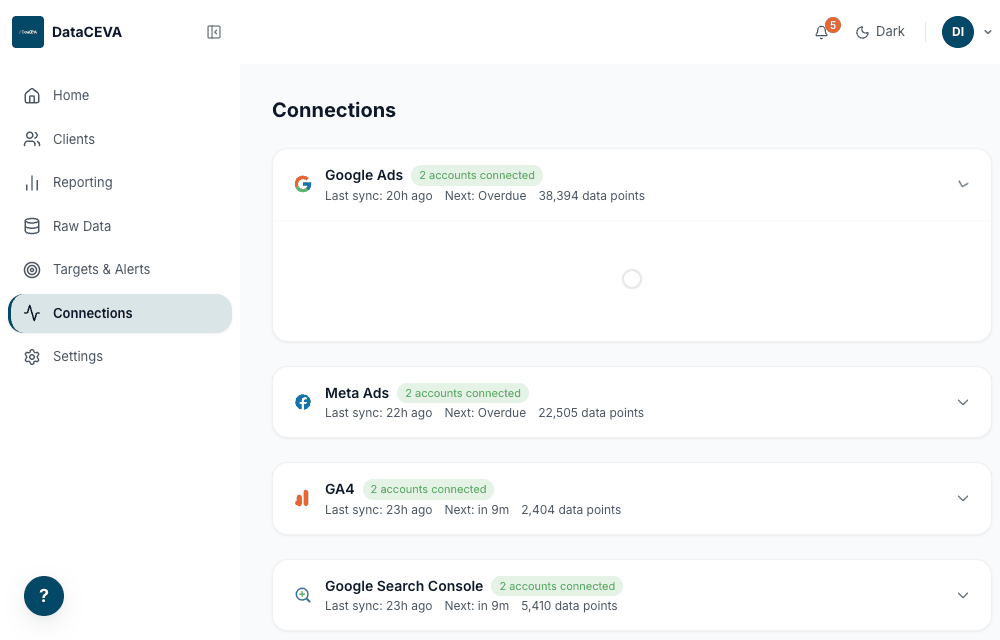Click the GA4 orange analytics logo
The width and height of the screenshot is (1000, 640).
[302, 498]
